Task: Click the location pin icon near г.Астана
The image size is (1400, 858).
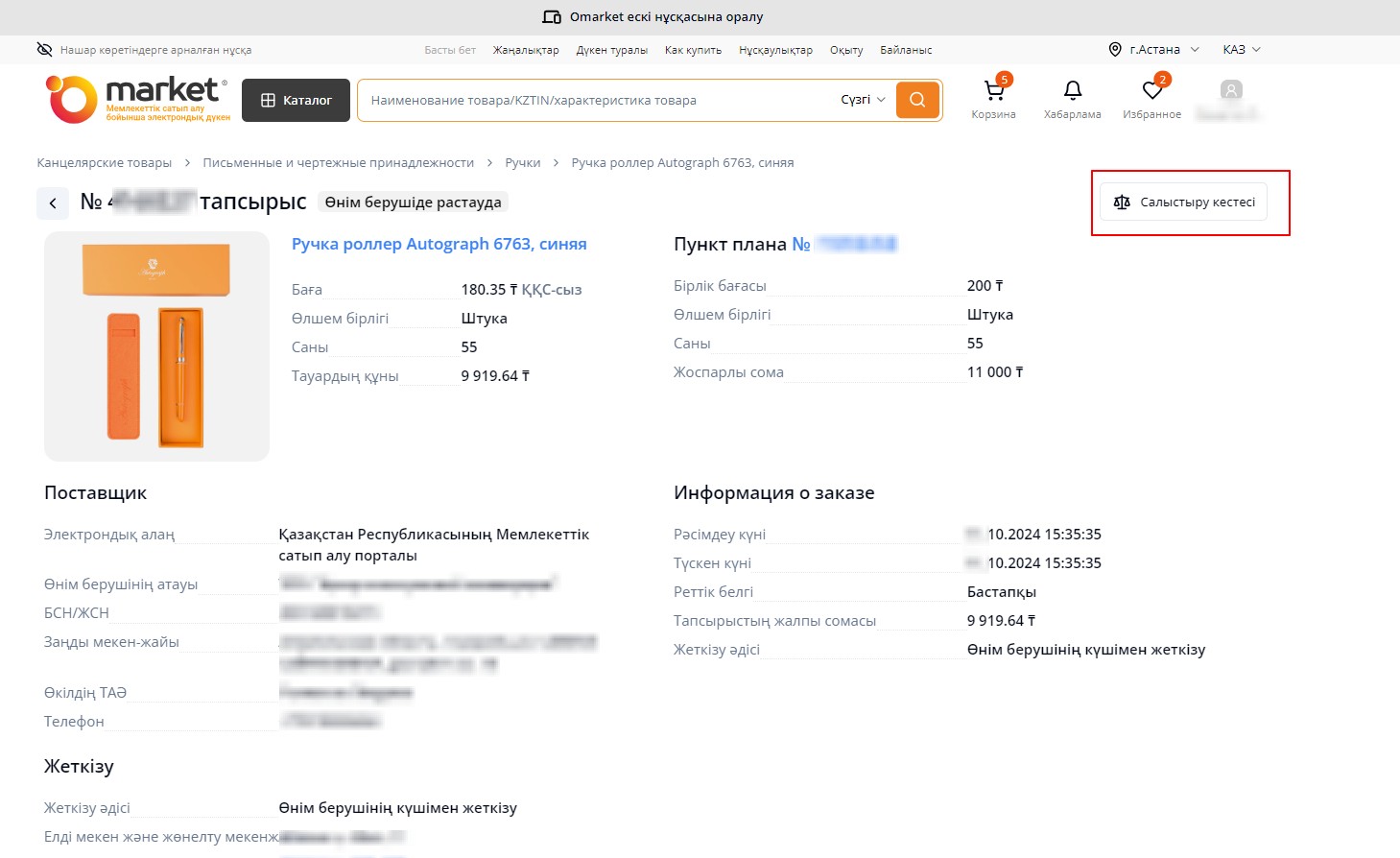Action: [x=1115, y=50]
